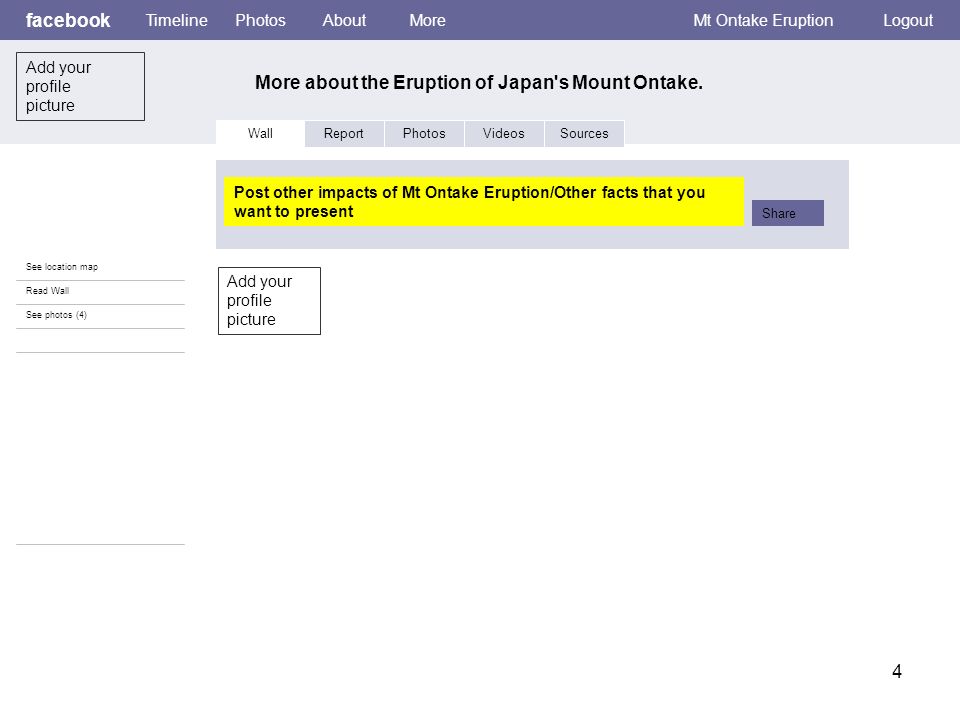This screenshot has height=720, width=960.
Task: Click the yellow post input box
Action: coord(484,201)
